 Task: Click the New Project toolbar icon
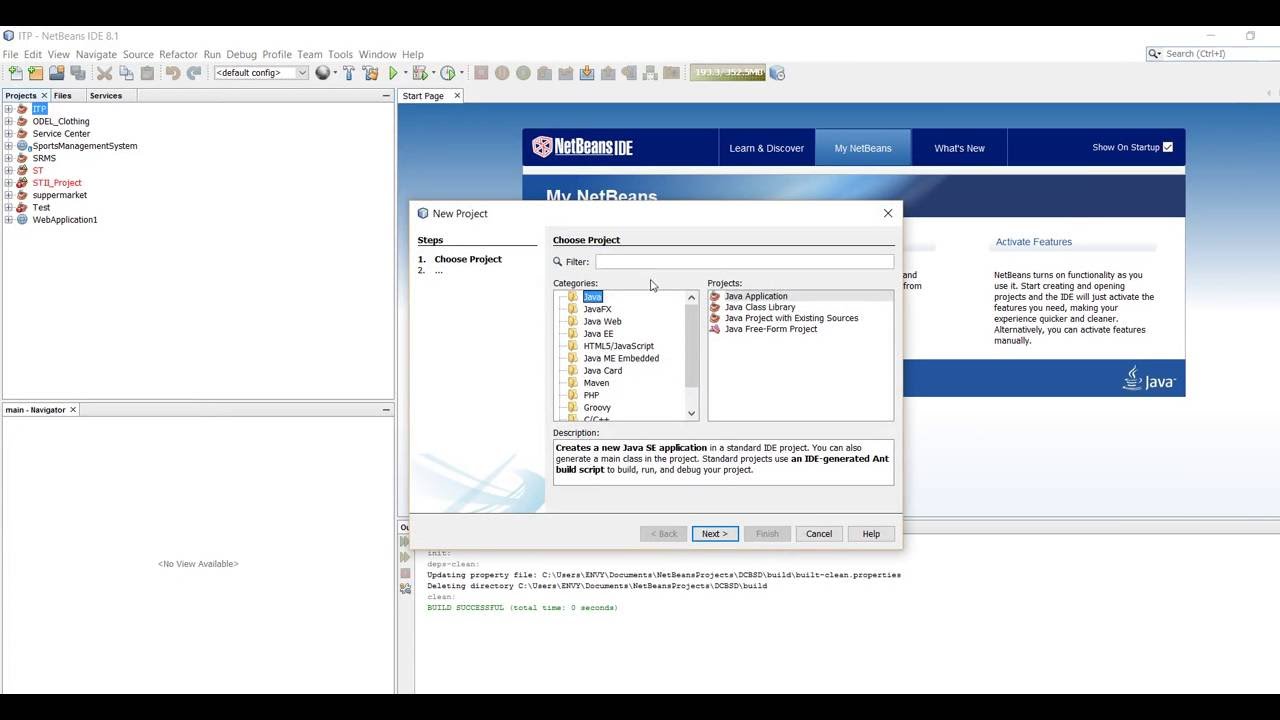pos(36,73)
